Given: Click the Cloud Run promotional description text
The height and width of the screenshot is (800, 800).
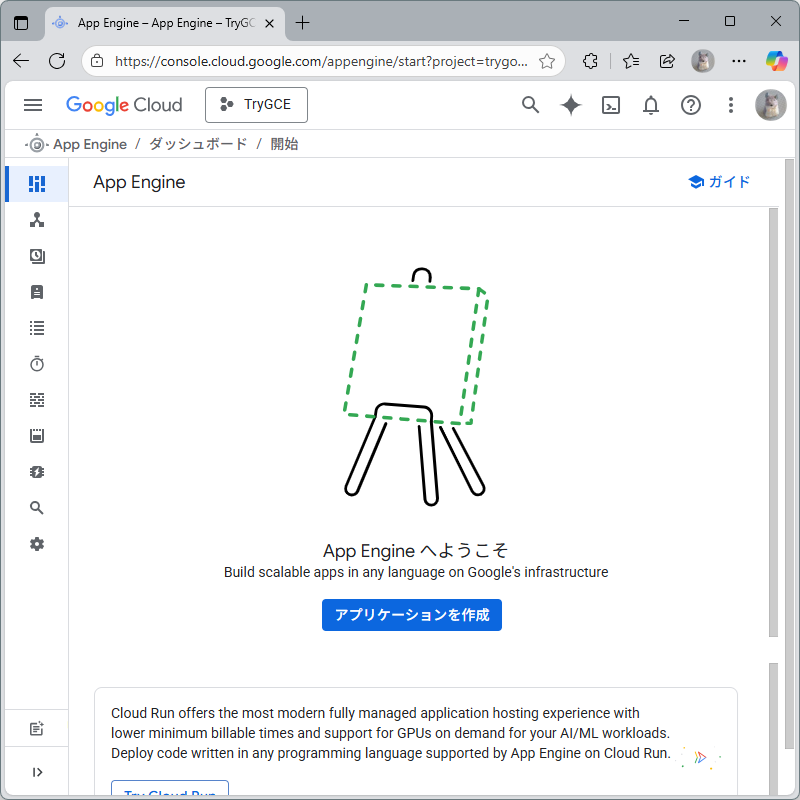Looking at the screenshot, I should click(391, 733).
